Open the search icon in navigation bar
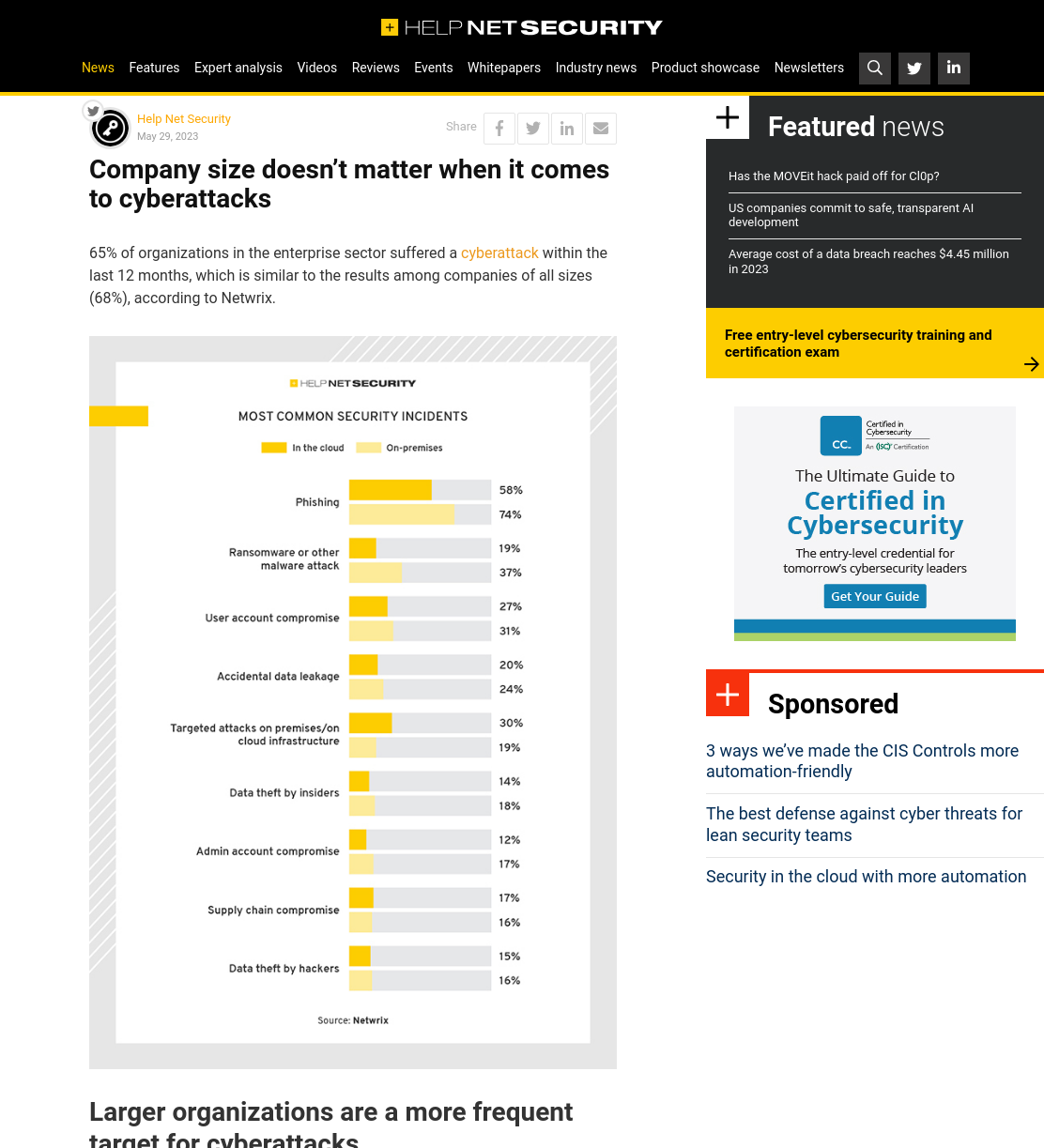This screenshot has height=1148, width=1044. coord(875,68)
